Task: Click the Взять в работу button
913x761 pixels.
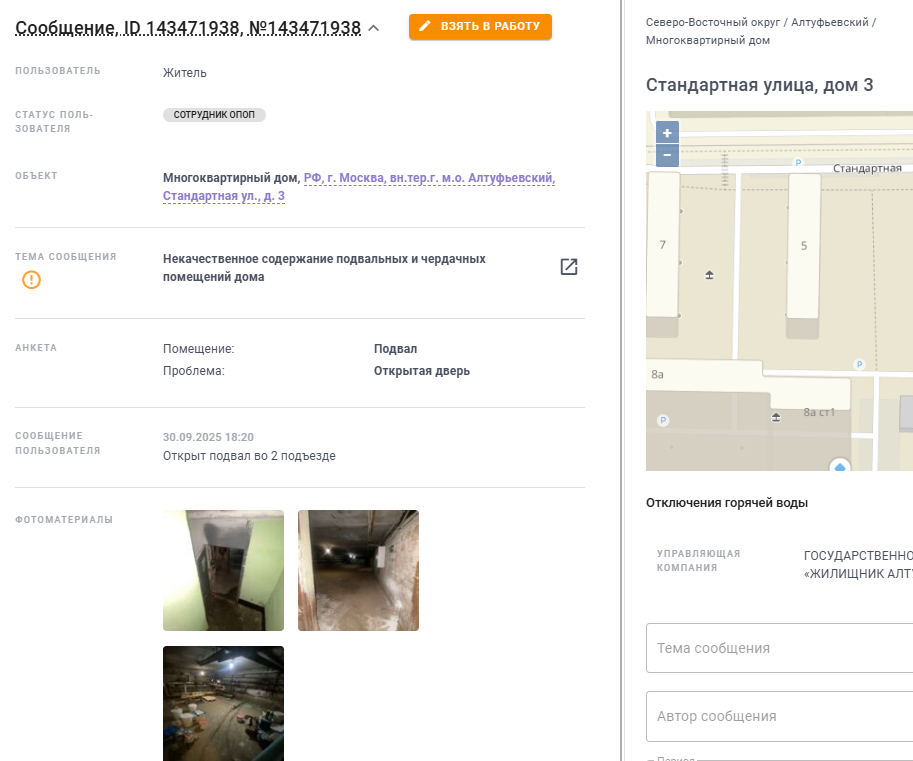Action: pos(480,26)
